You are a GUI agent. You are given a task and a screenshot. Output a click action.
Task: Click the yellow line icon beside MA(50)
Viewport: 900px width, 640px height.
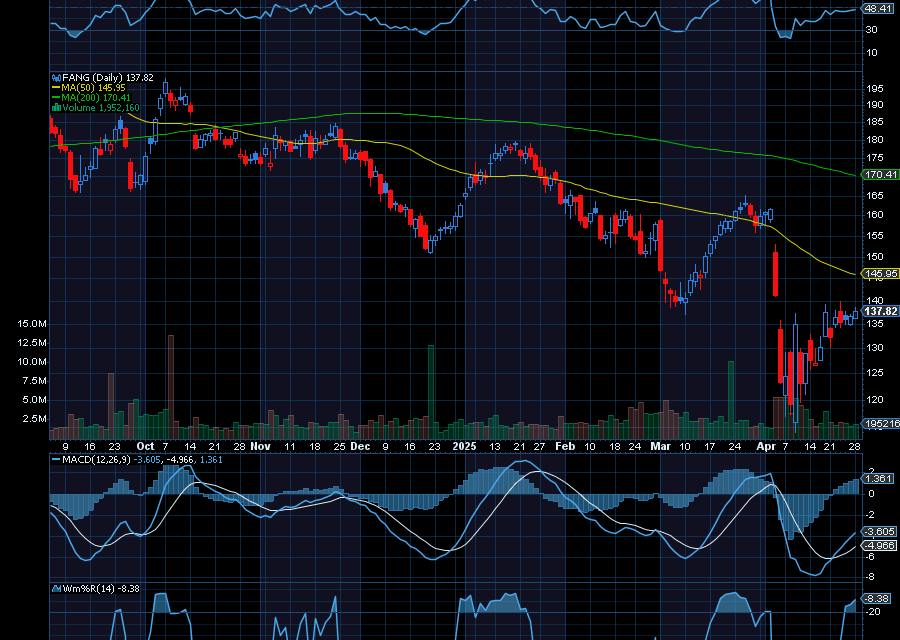tap(56, 88)
